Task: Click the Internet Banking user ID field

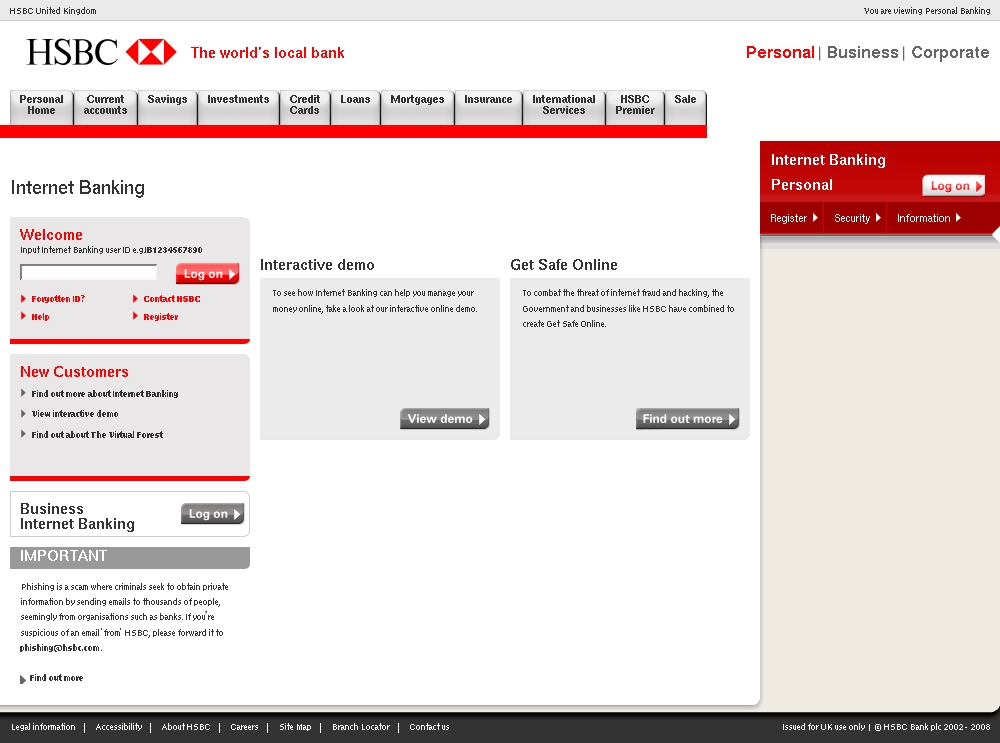Action: (x=89, y=272)
